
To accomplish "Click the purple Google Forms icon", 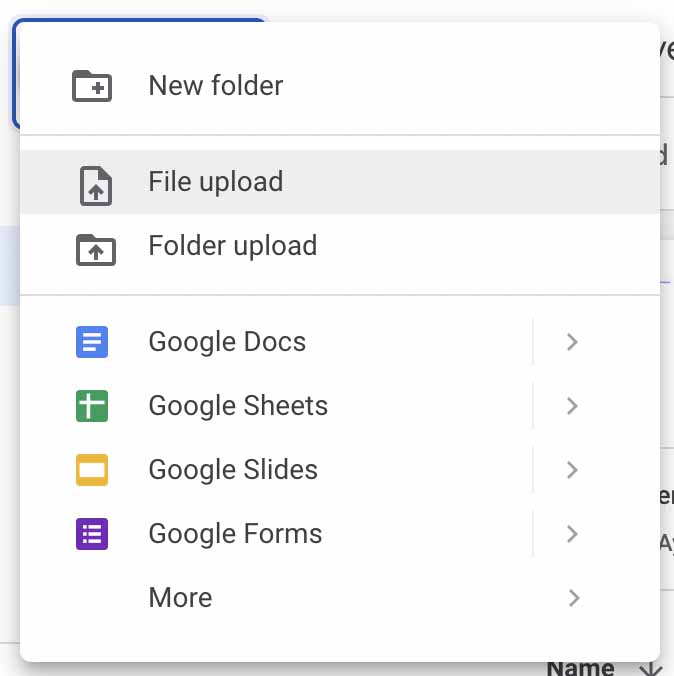I will pyautogui.click(x=92, y=534).
